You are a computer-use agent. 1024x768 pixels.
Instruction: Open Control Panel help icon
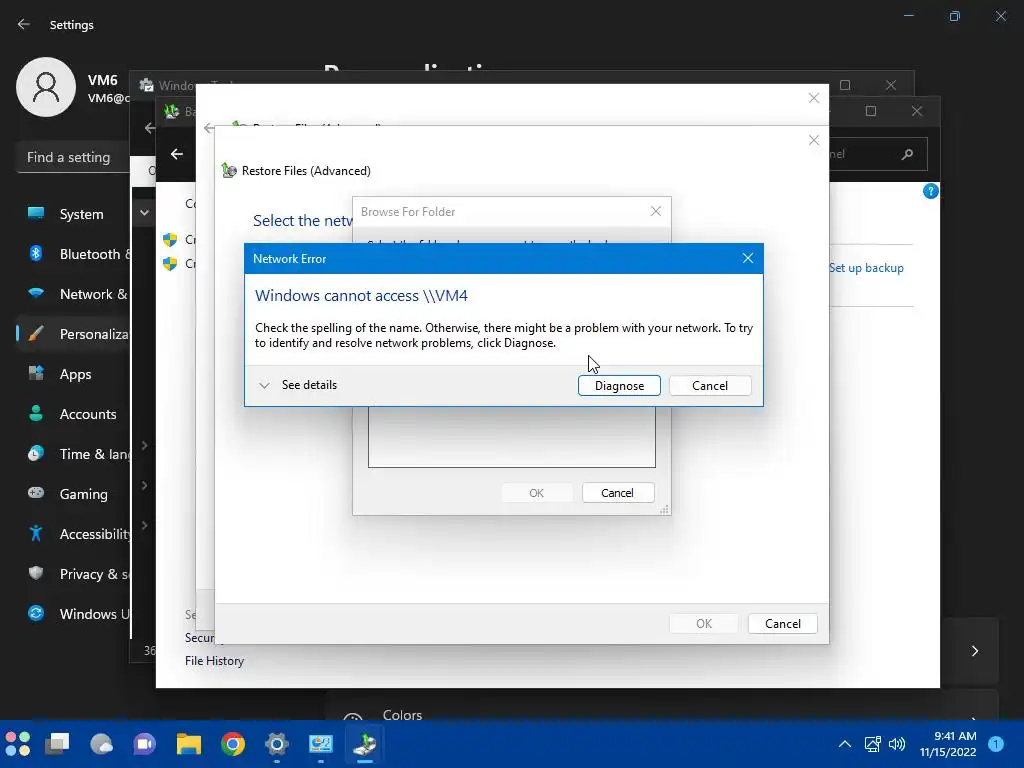pyautogui.click(x=931, y=191)
